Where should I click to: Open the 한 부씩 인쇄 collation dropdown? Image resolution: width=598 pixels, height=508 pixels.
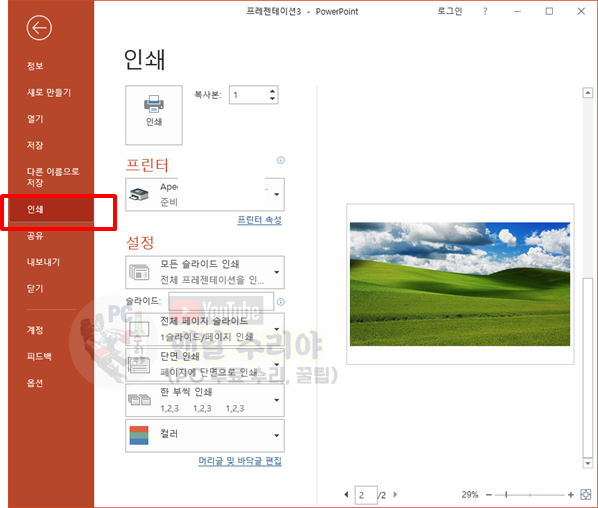205,400
